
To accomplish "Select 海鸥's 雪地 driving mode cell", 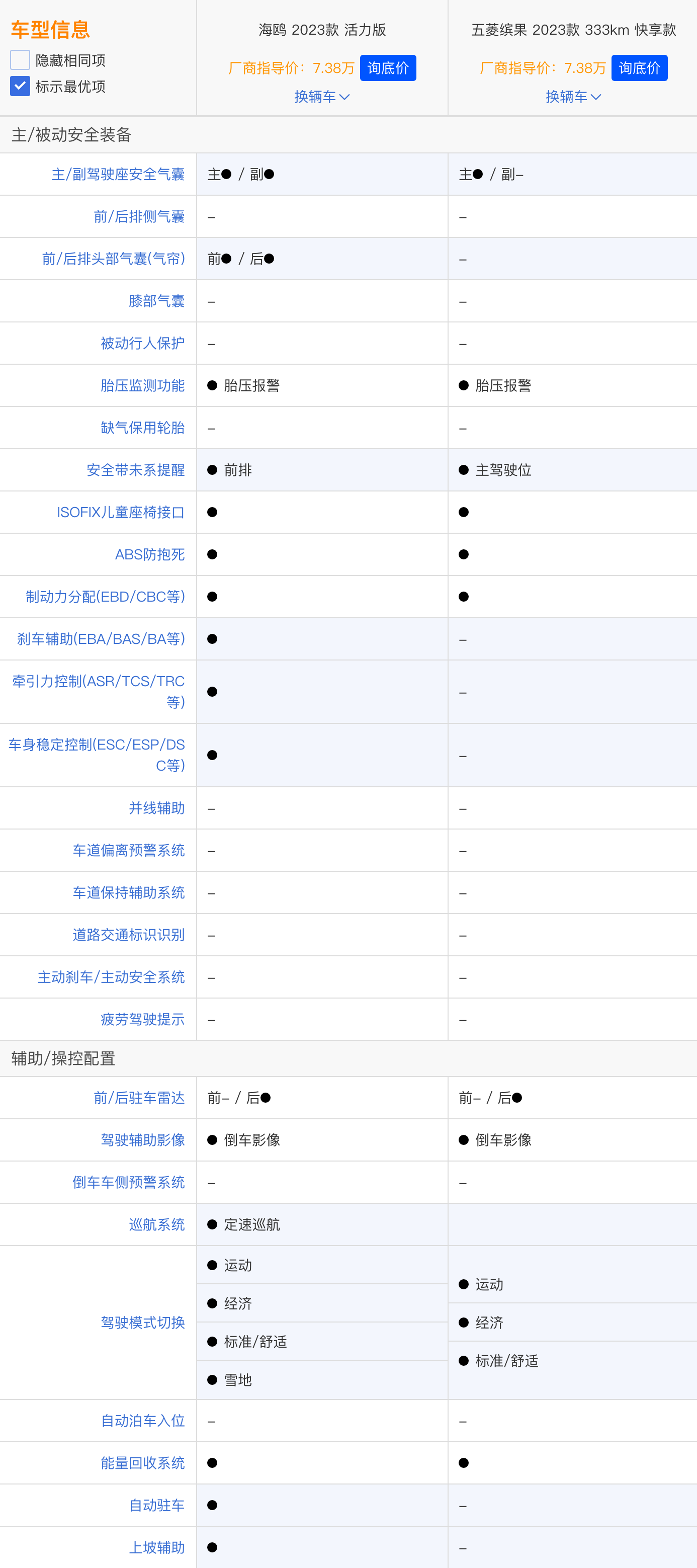I will coord(322,1380).
